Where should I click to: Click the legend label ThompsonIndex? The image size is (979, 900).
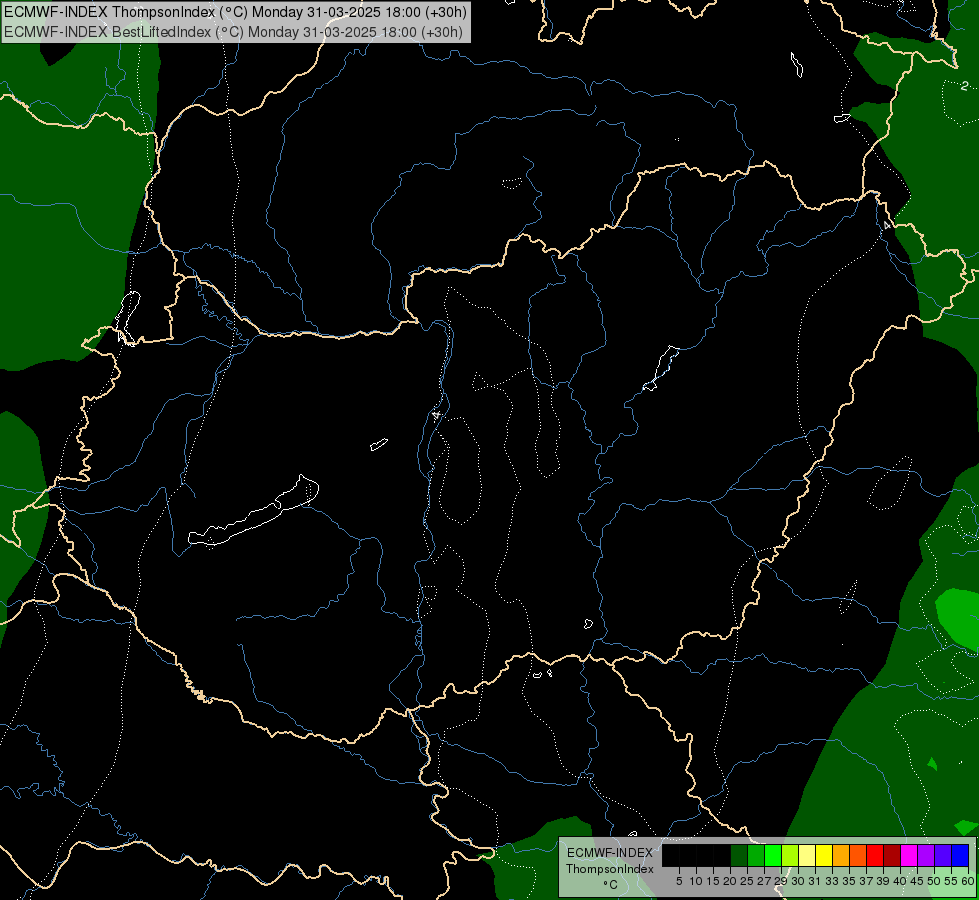coord(609,869)
